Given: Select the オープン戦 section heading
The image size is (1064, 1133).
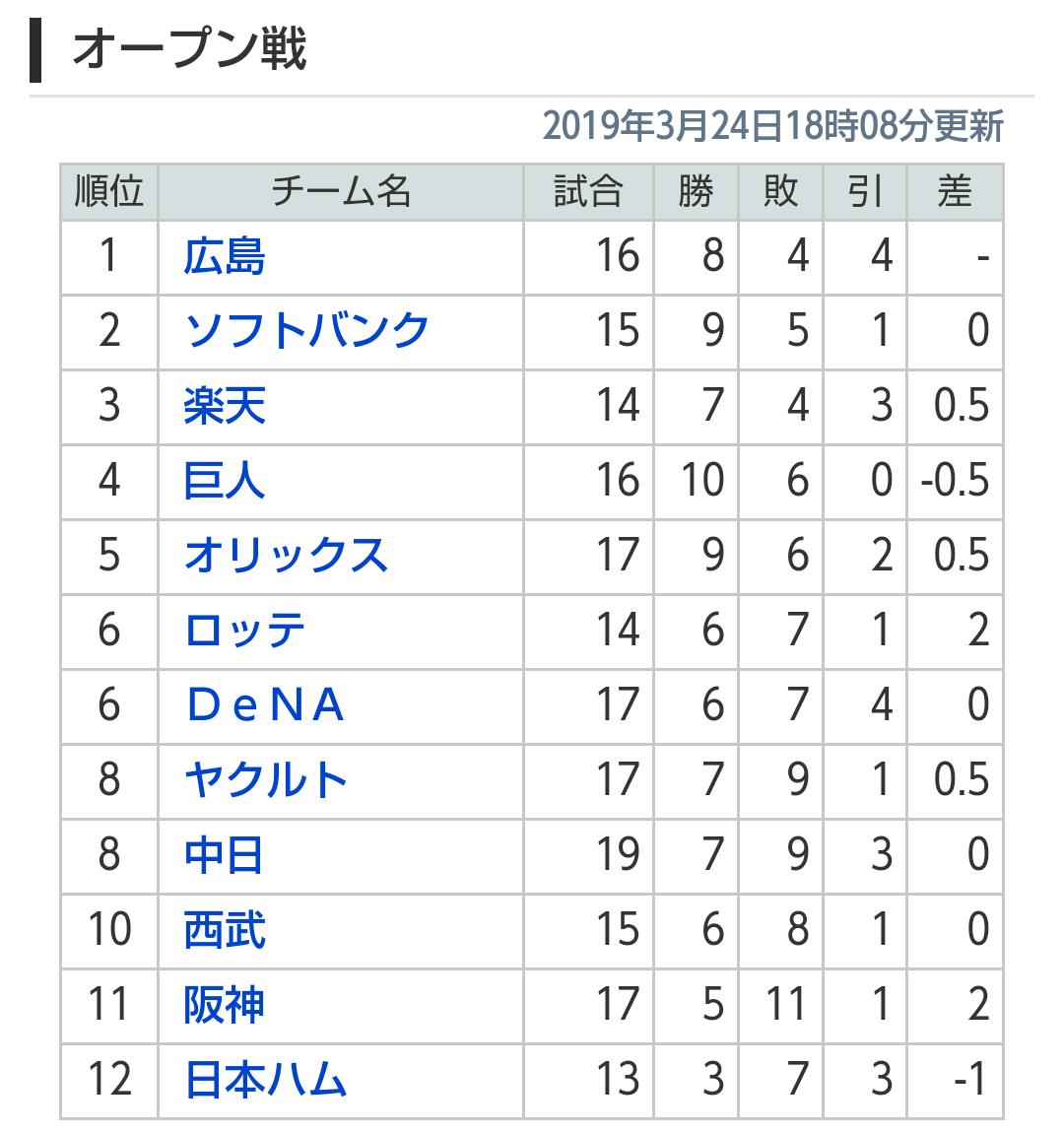Looking at the screenshot, I should pyautogui.click(x=190, y=49).
